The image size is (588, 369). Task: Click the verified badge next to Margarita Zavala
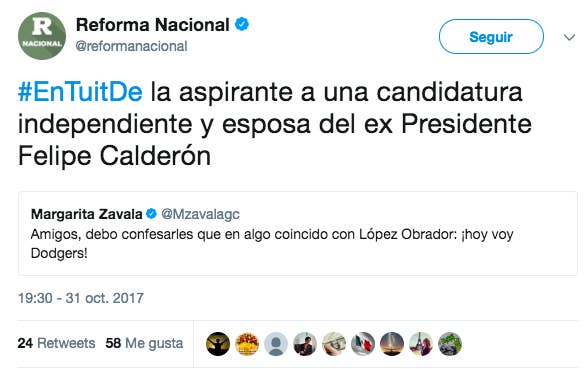(151, 214)
